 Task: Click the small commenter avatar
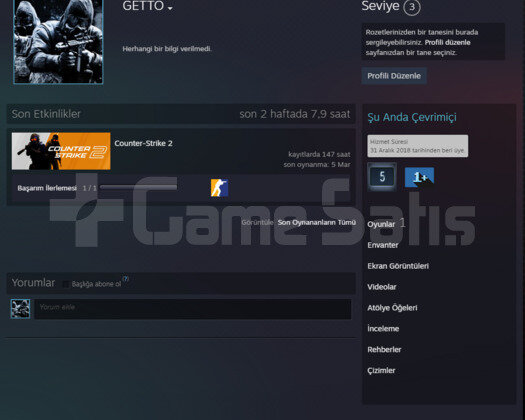[x=20, y=308]
